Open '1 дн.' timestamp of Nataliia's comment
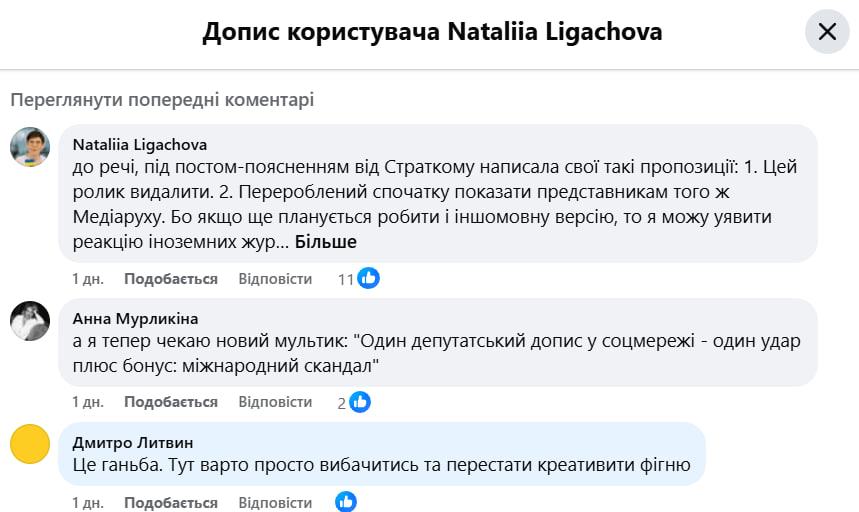Viewport: 859px width, 512px height. click(88, 279)
